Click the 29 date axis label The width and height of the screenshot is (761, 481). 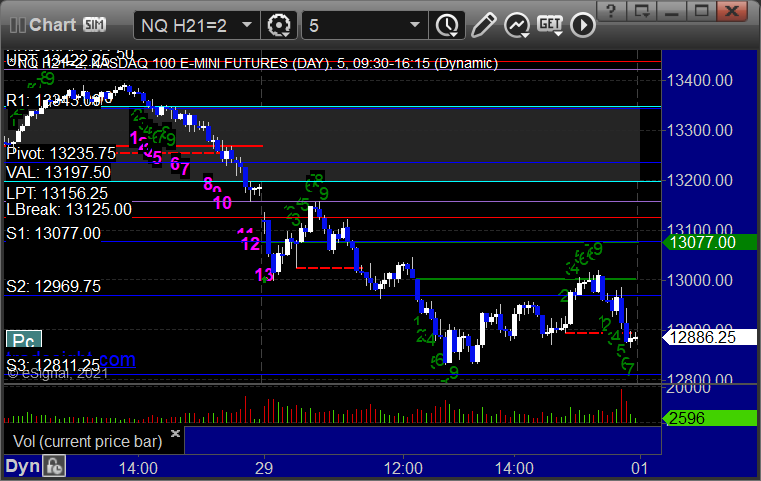point(264,468)
